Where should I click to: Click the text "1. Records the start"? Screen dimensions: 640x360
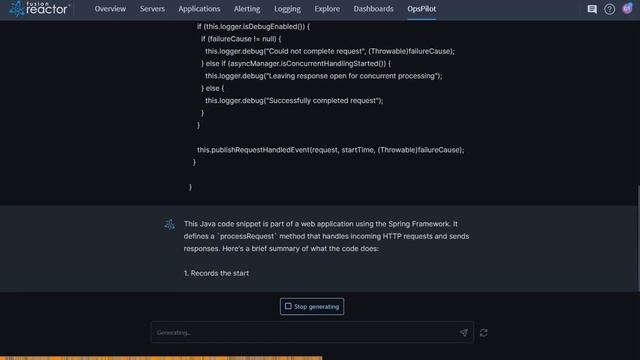pyautogui.click(x=216, y=273)
